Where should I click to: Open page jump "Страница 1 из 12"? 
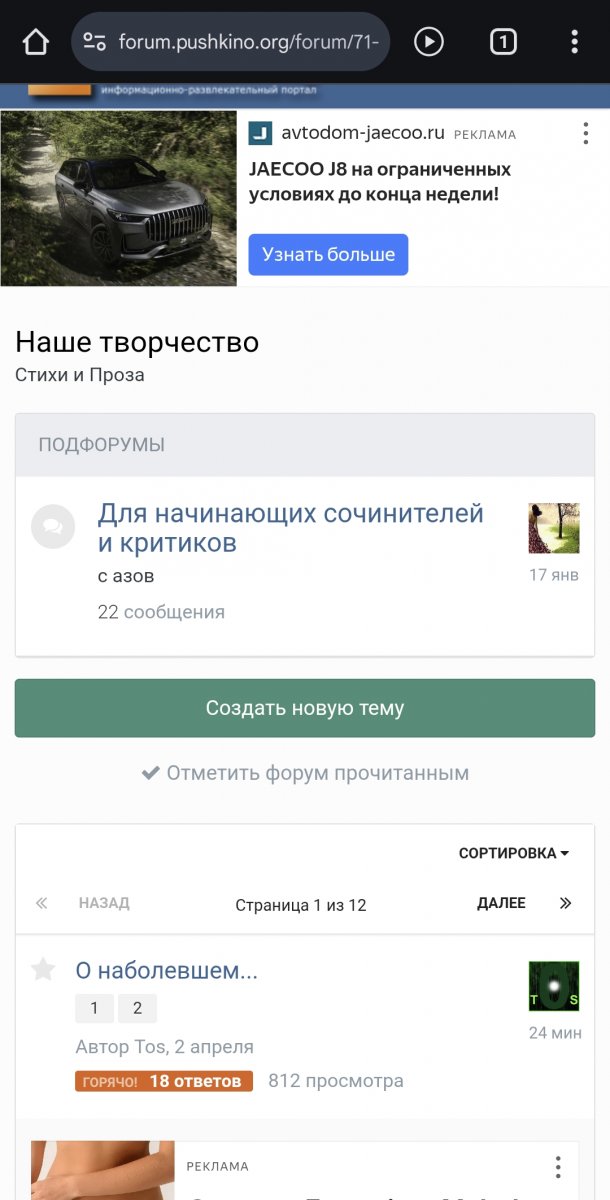coord(301,905)
